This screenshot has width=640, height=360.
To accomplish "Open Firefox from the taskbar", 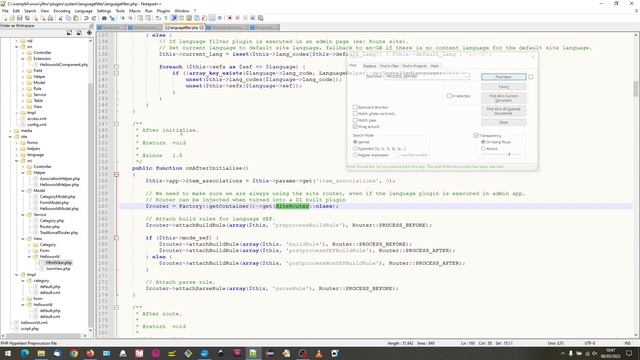I will (x=90, y=353).
